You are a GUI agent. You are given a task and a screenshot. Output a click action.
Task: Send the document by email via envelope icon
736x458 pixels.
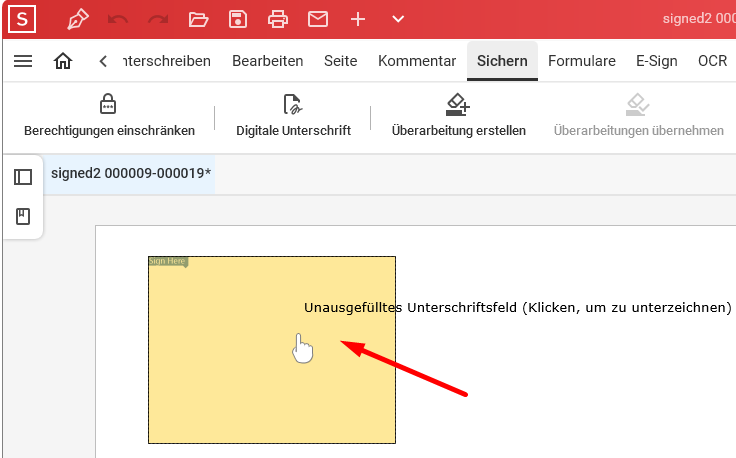tap(318, 19)
